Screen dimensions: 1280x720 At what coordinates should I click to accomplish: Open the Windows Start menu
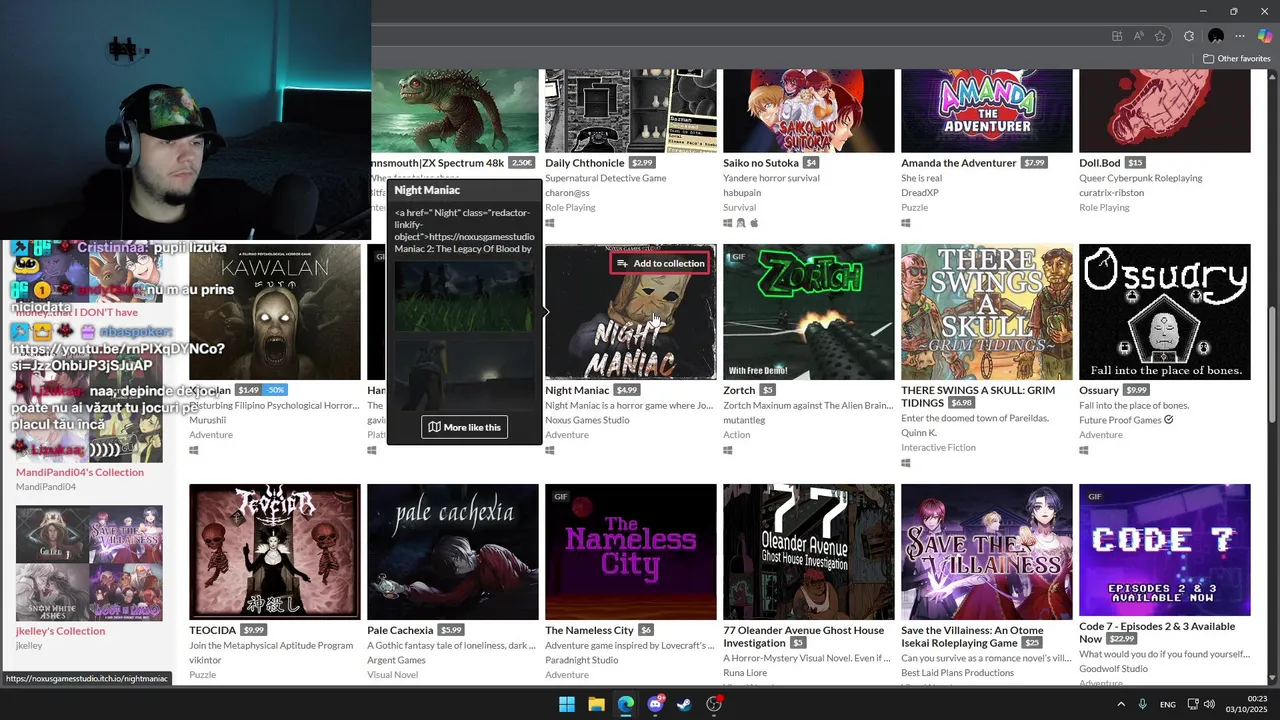[x=567, y=704]
